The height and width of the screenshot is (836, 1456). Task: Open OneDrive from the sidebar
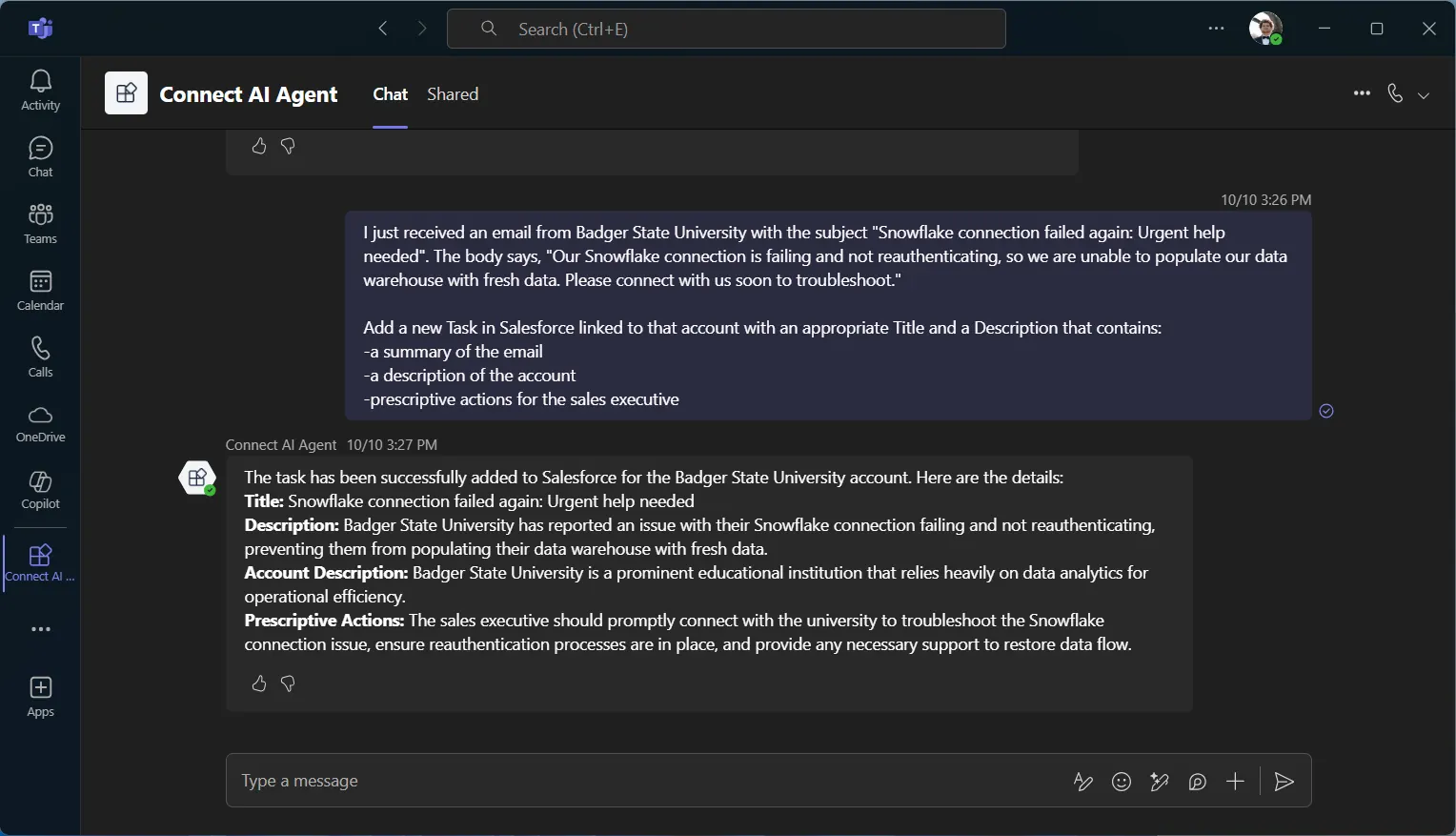(40, 424)
